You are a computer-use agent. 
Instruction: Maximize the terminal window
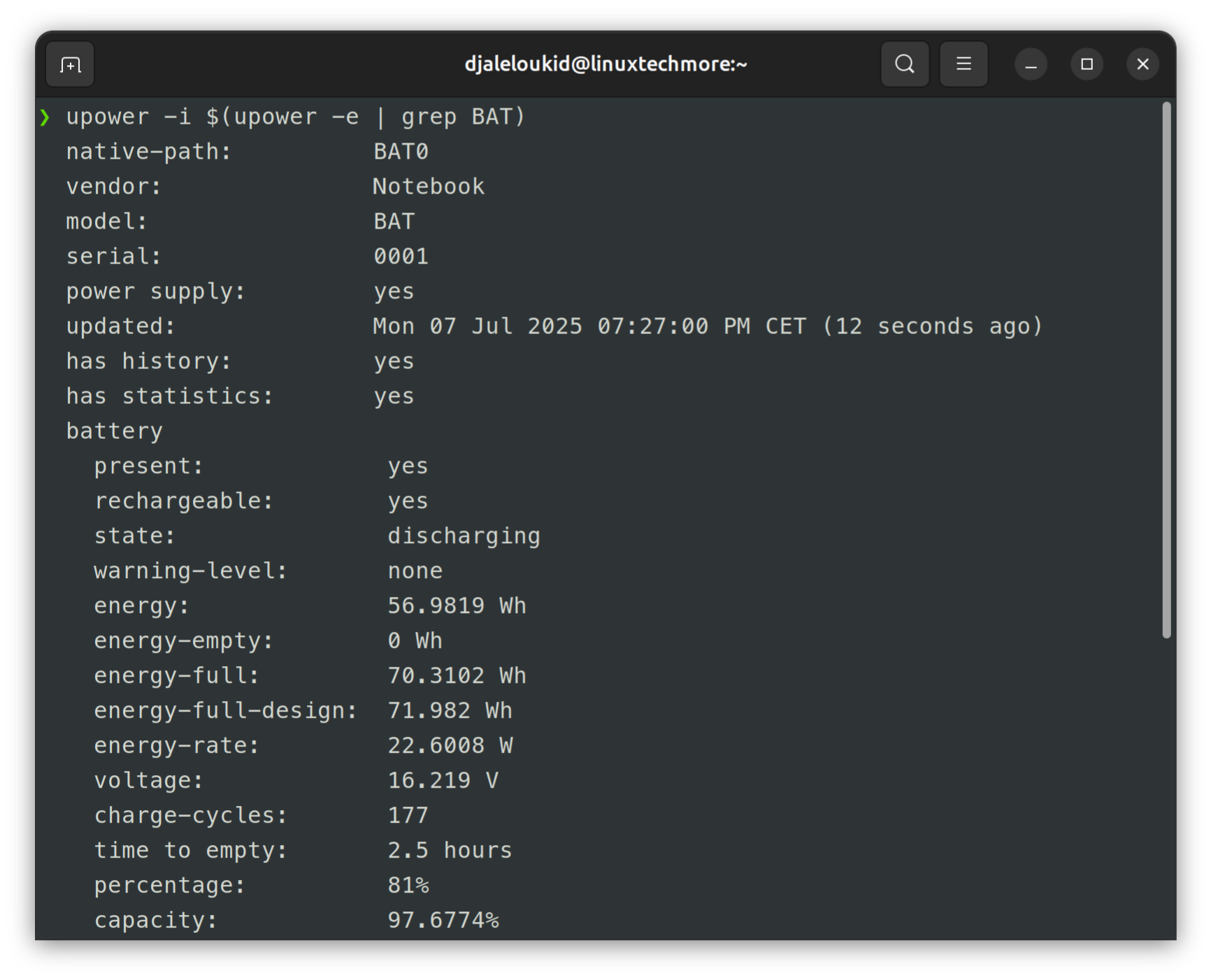[x=1087, y=64]
